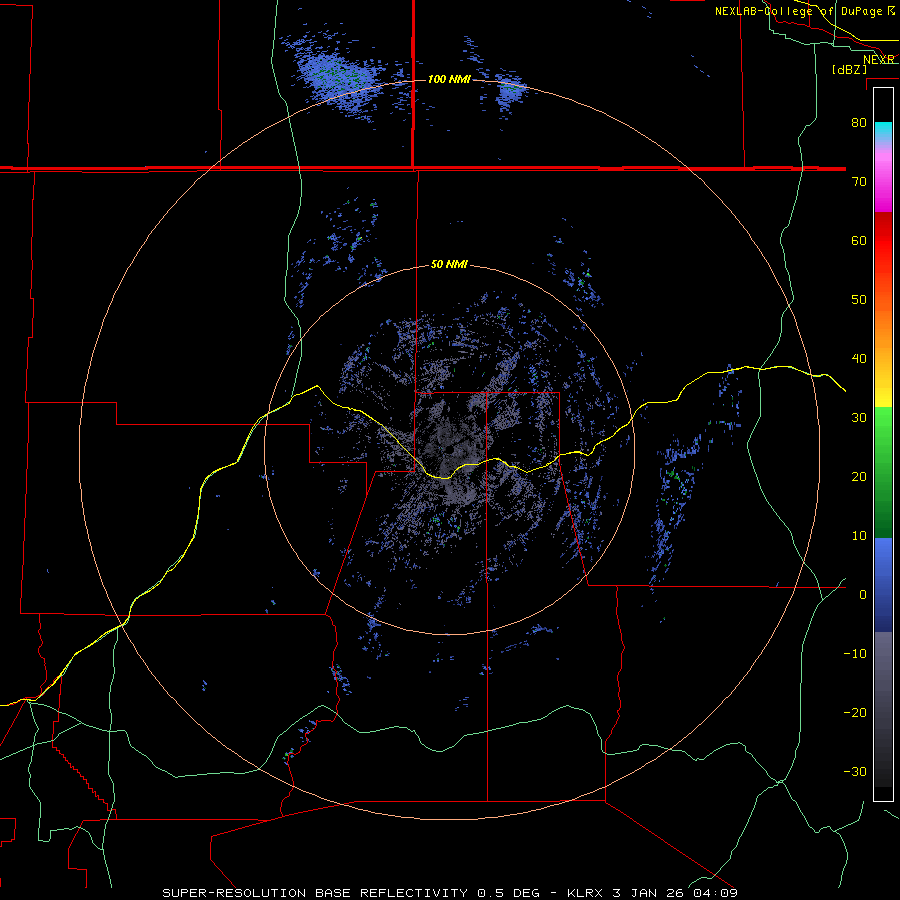The image size is (900, 900).
Task: Click the 50 NMI range ring label
Action: point(449,265)
